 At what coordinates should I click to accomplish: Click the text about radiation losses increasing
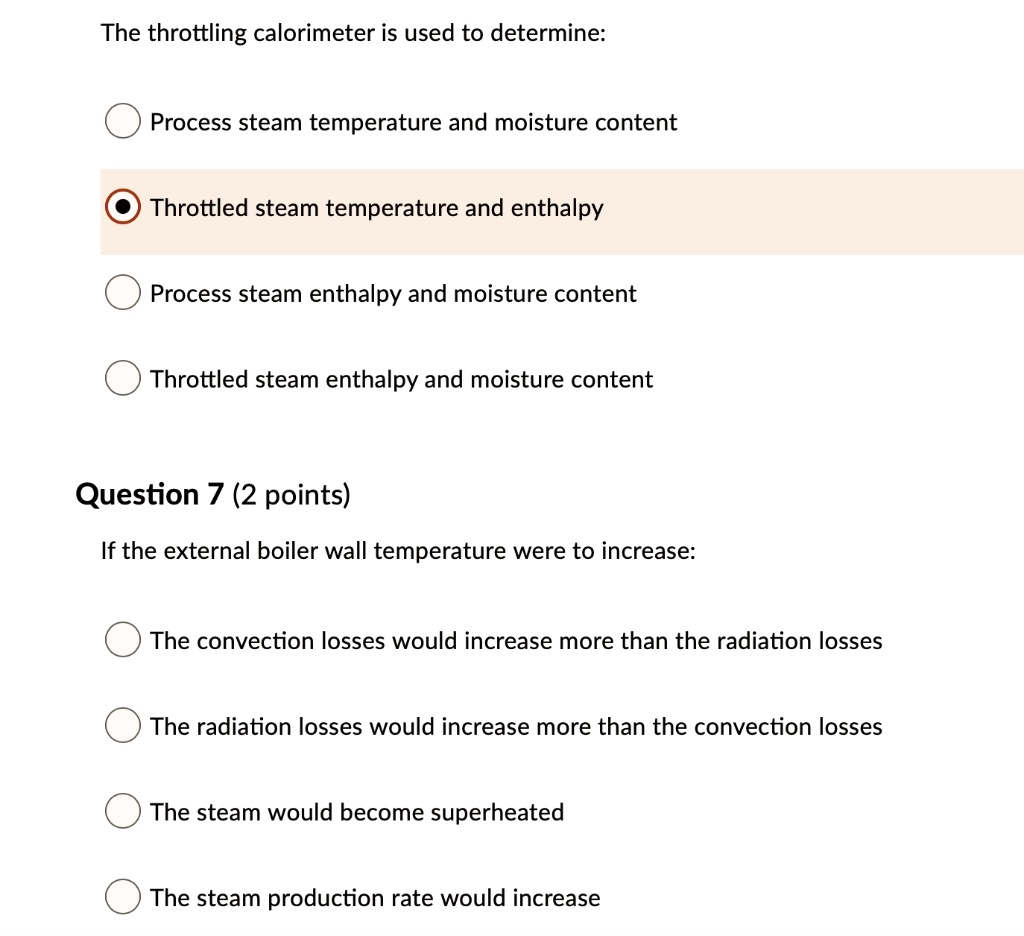click(516, 726)
